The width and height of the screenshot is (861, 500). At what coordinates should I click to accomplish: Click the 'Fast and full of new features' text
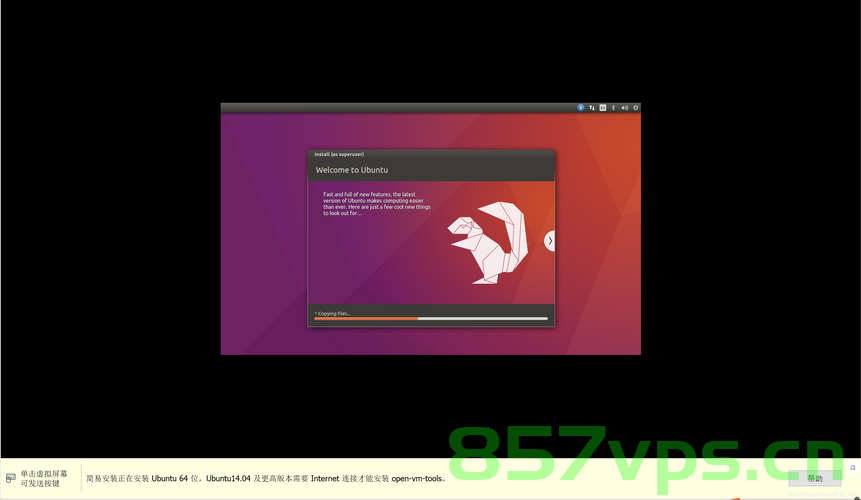click(x=377, y=204)
